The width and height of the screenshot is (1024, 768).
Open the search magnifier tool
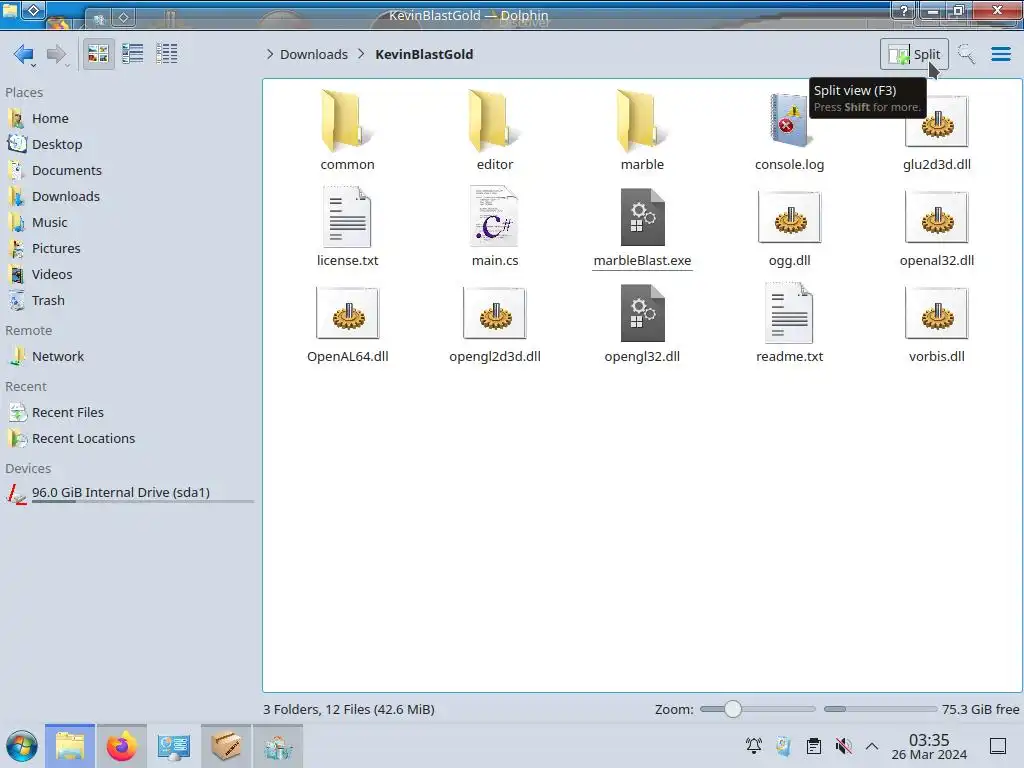(x=966, y=54)
